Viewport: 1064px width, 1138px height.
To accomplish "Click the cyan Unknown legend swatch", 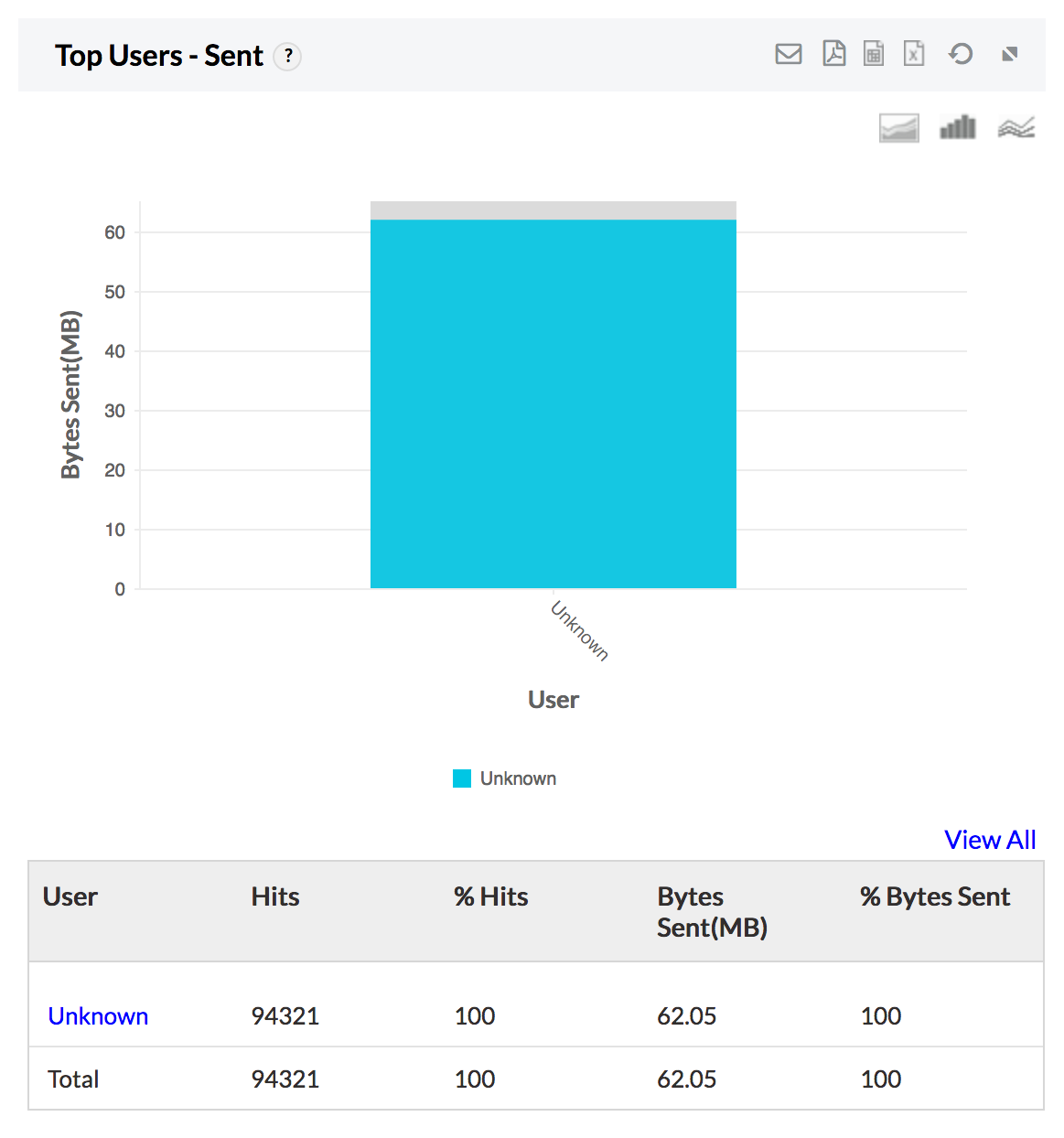I will (462, 778).
